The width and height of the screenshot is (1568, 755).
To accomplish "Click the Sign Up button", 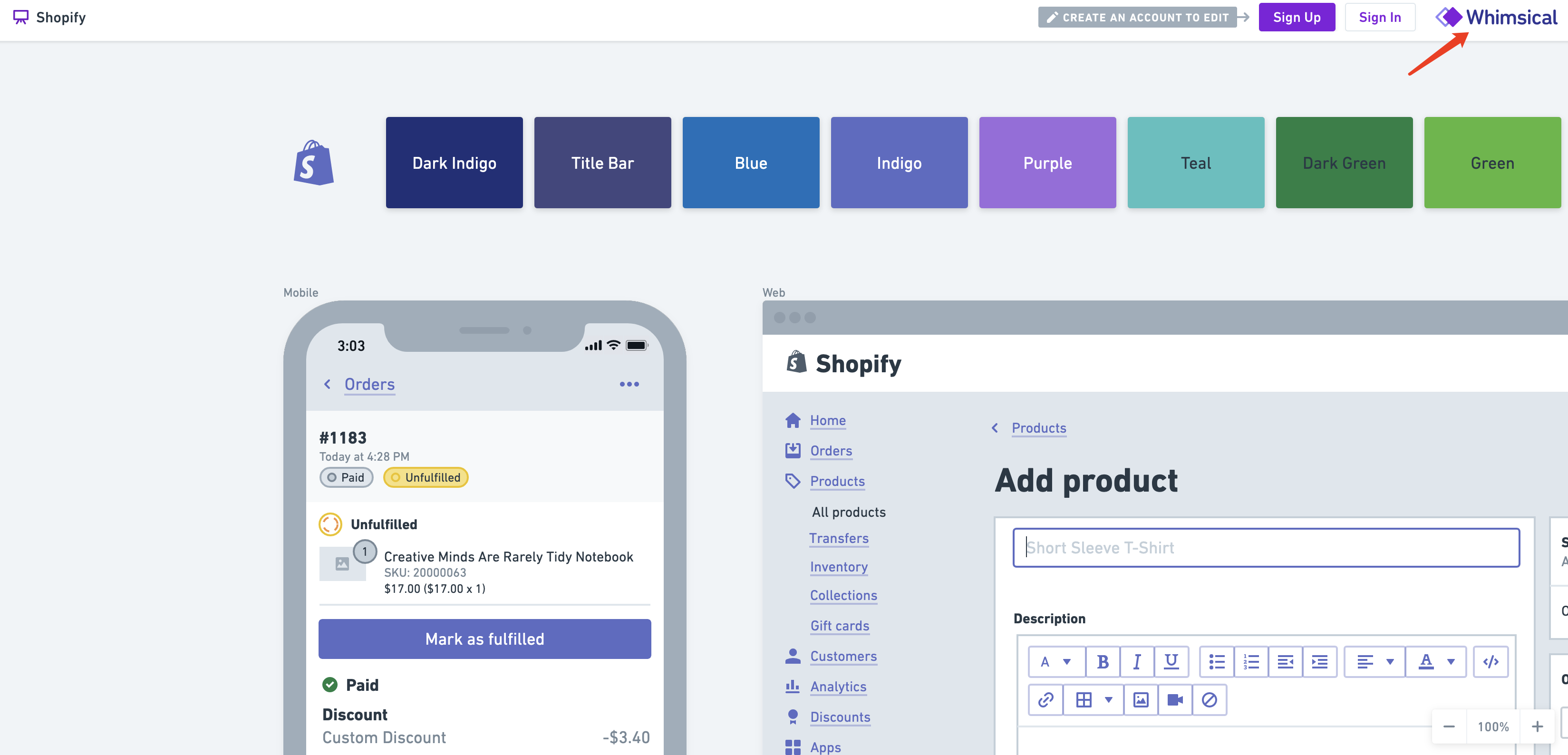I will [x=1297, y=17].
